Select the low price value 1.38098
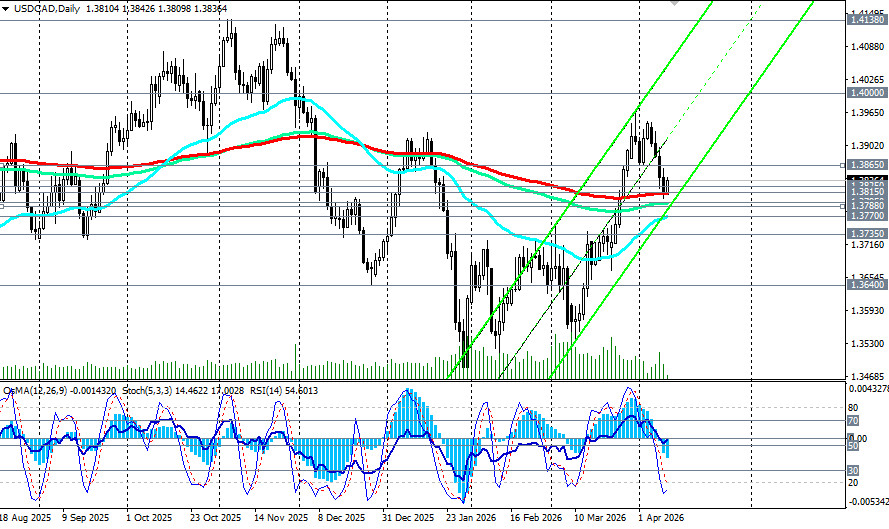This screenshot has height=529, width=889. [175, 9]
